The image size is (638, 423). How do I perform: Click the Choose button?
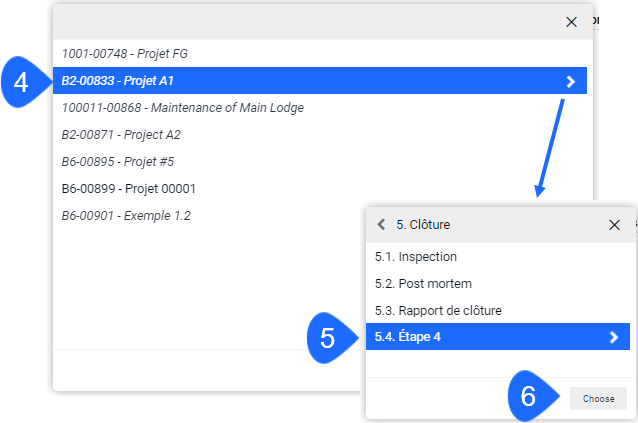click(598, 399)
